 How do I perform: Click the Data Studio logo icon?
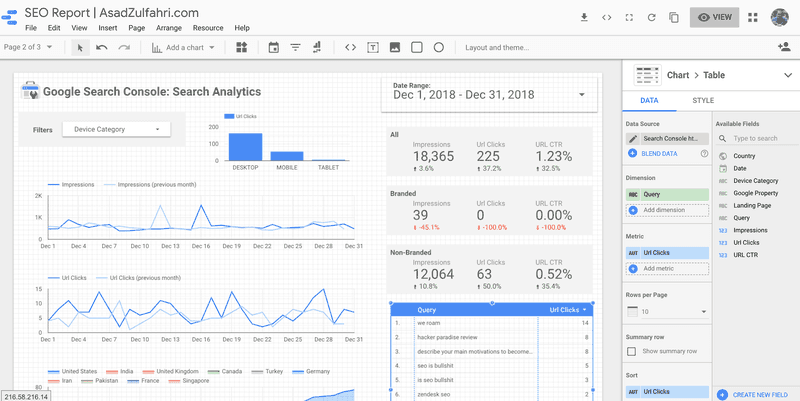tap(10, 18)
